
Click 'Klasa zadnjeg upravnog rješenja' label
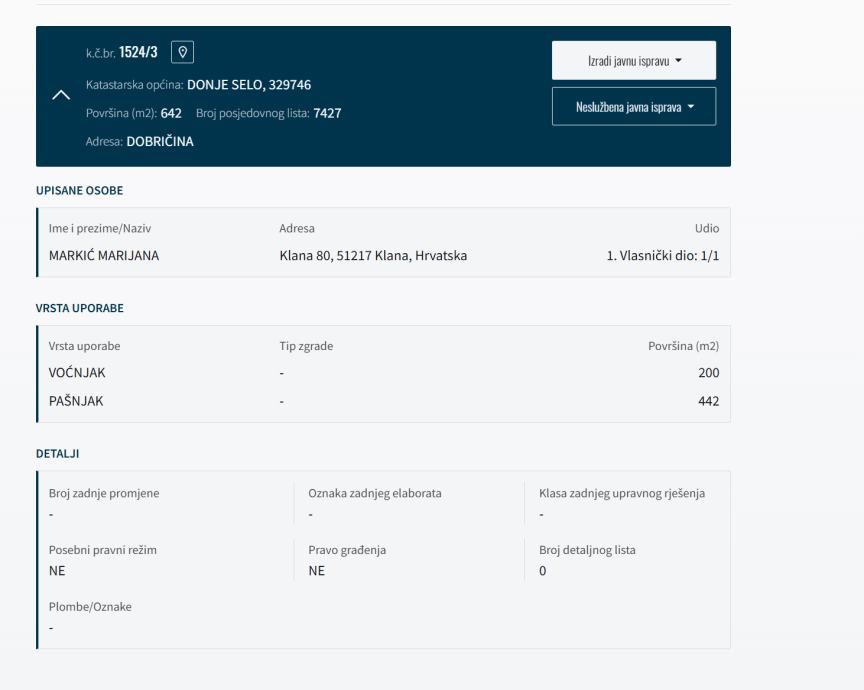click(x=622, y=493)
